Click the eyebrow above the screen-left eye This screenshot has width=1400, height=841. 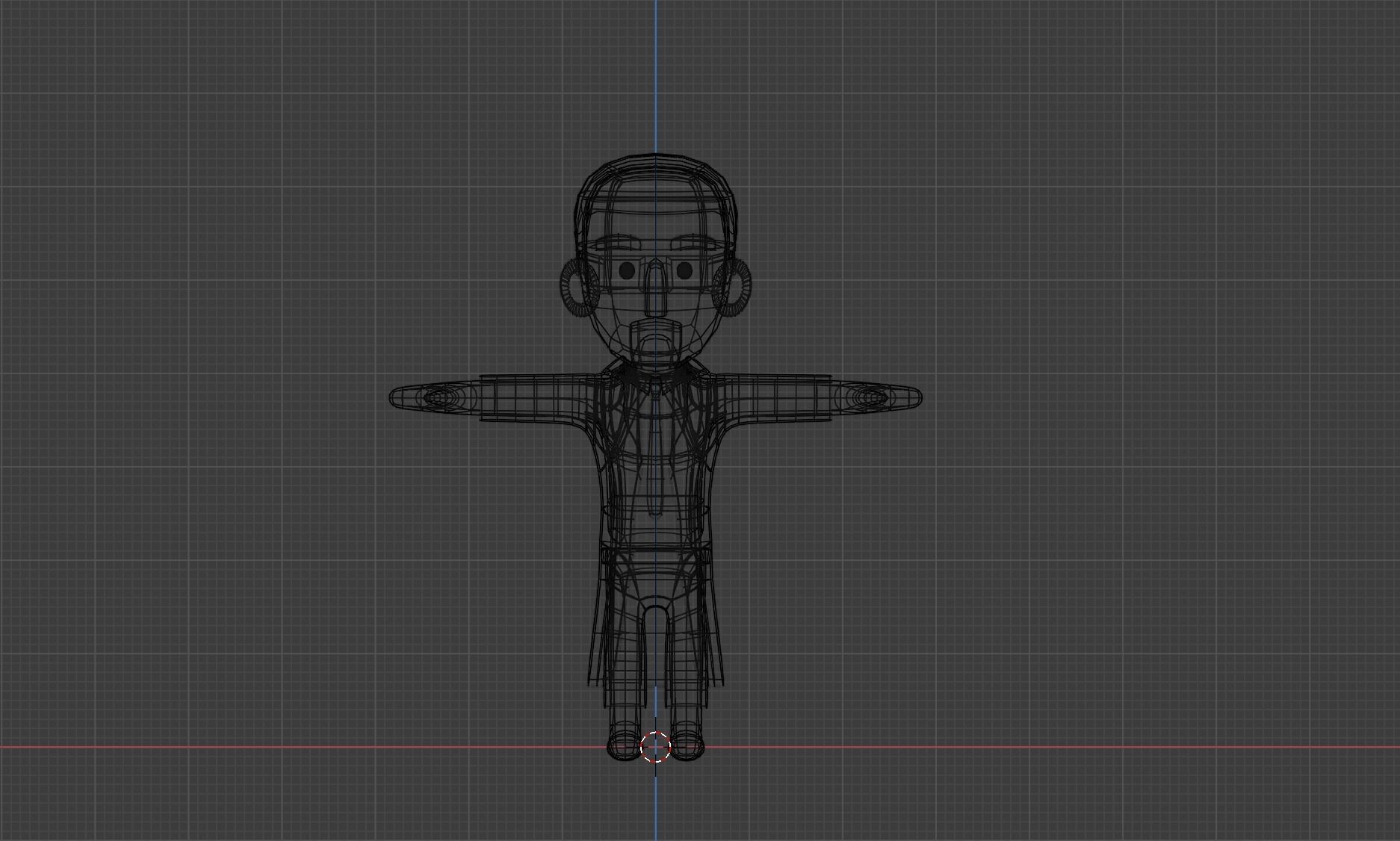tap(619, 243)
